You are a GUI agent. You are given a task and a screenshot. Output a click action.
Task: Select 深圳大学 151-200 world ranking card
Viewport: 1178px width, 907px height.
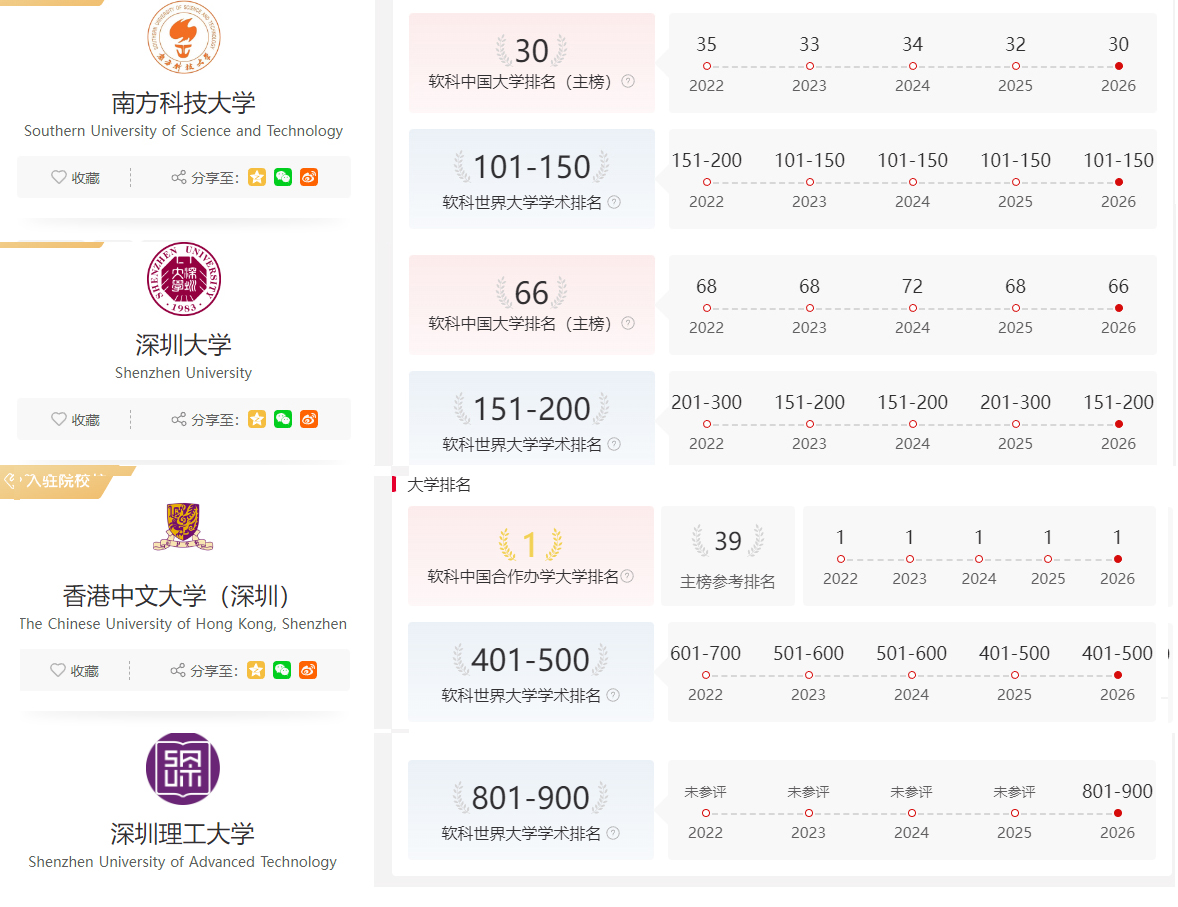click(x=532, y=418)
